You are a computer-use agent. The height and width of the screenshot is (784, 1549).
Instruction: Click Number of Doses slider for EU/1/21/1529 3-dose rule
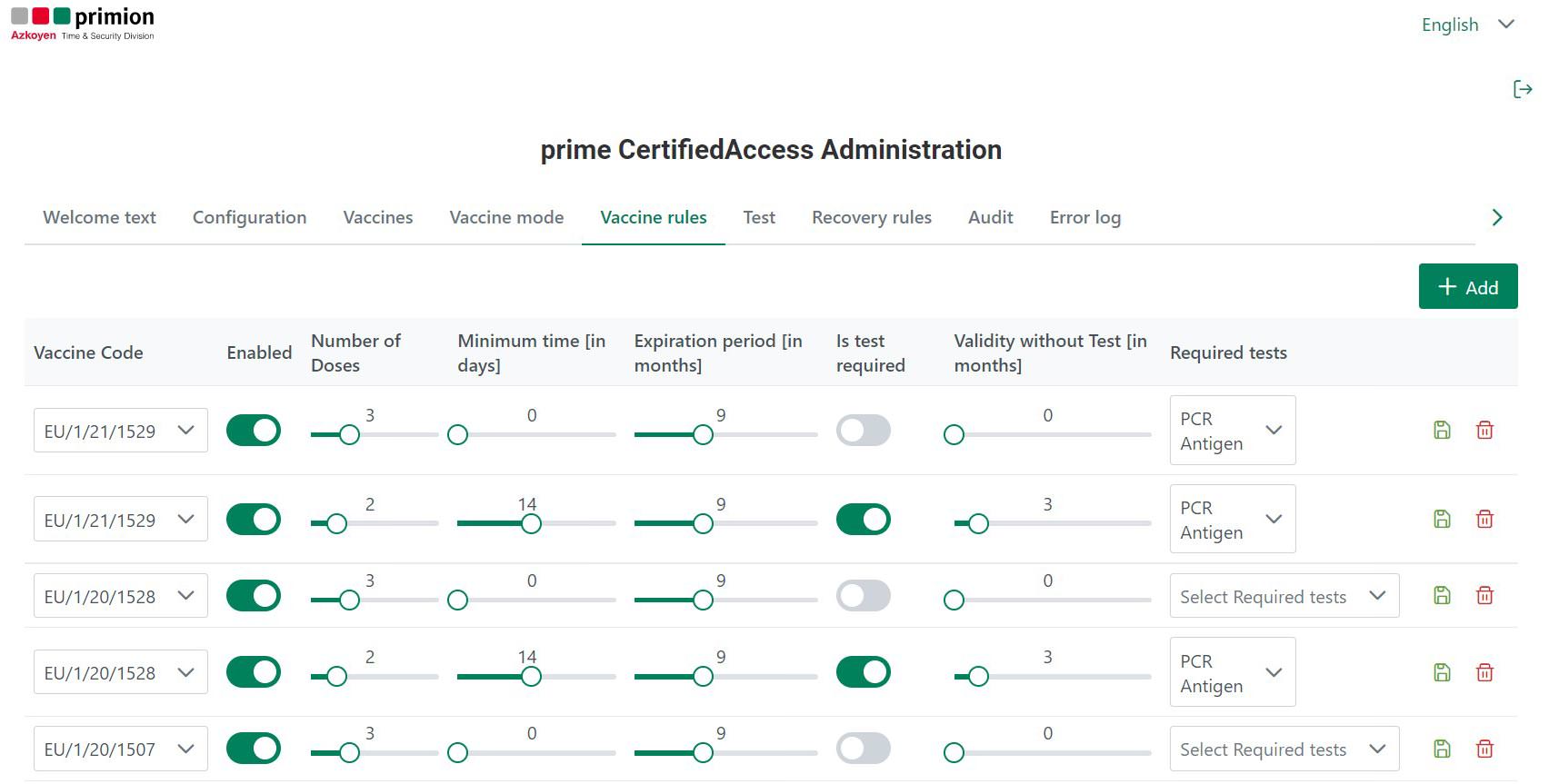click(375, 435)
